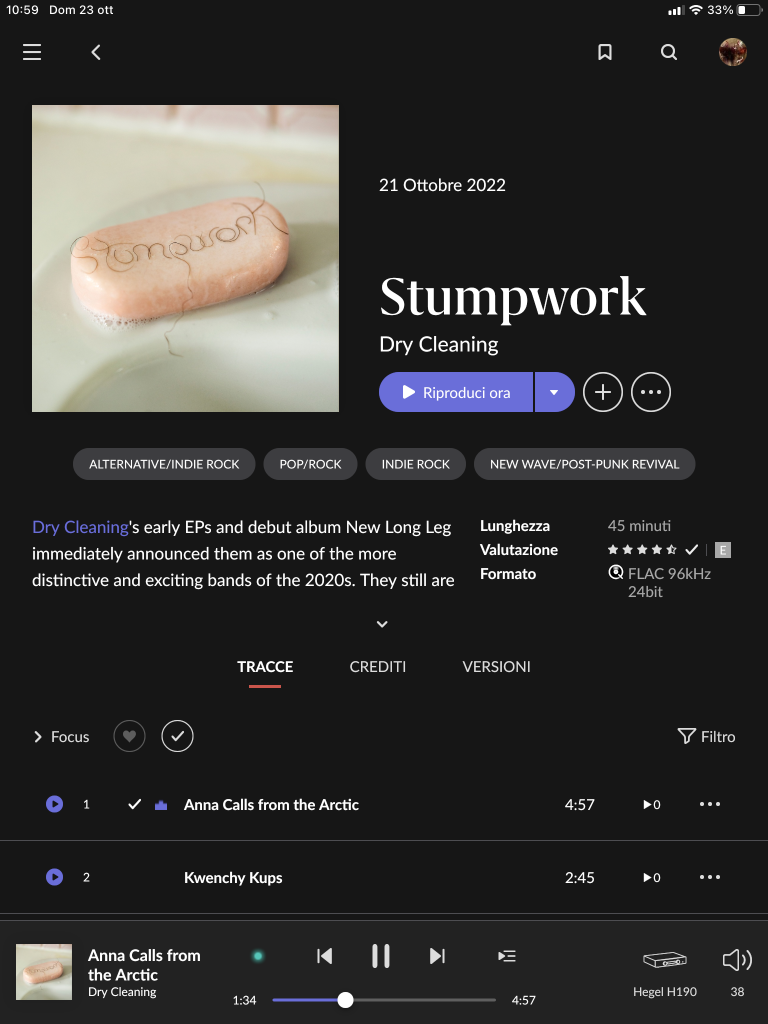Click the playback progress slider knob

(x=345, y=1000)
